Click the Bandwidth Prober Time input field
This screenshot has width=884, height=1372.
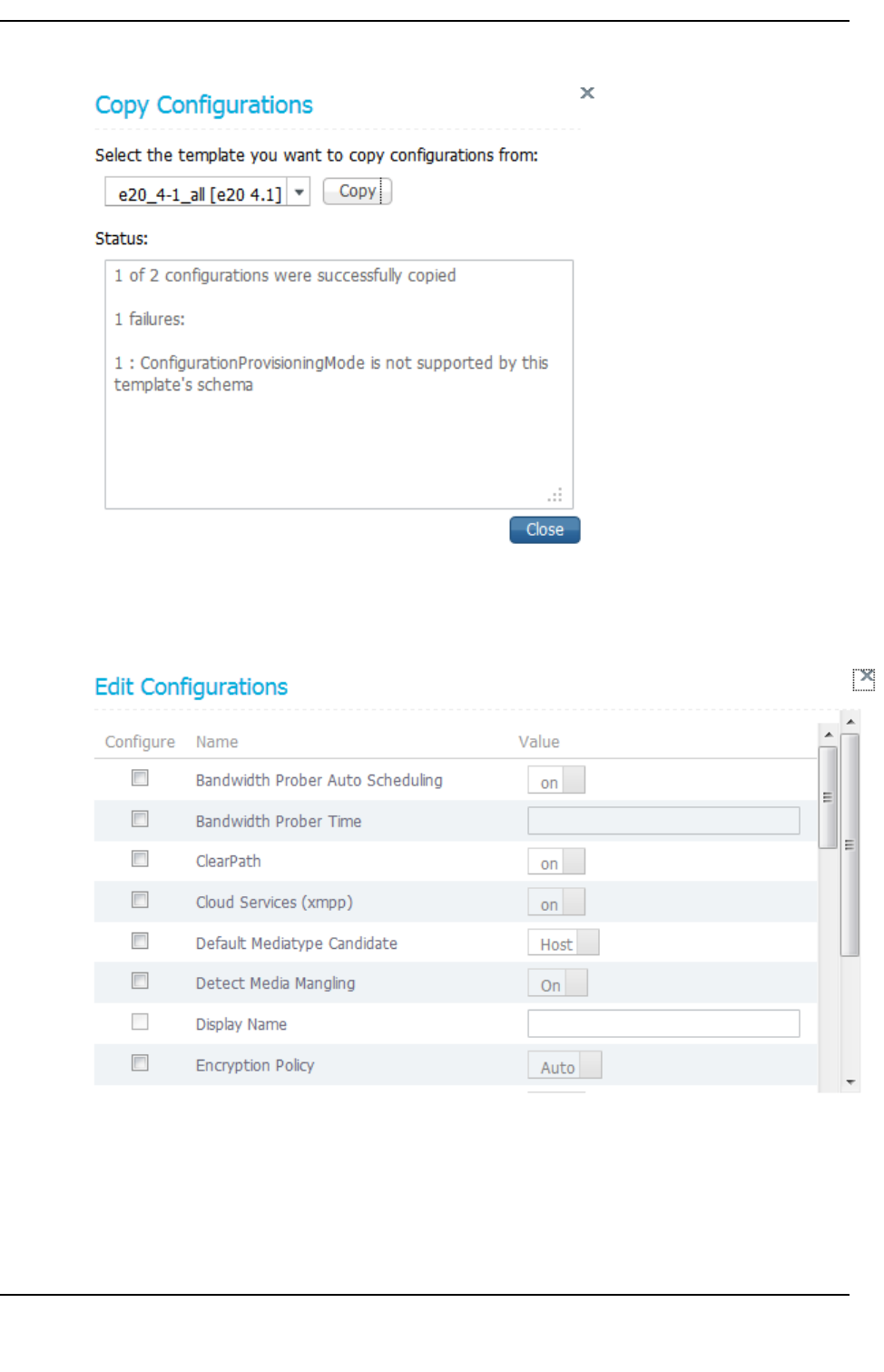pyautogui.click(x=663, y=821)
